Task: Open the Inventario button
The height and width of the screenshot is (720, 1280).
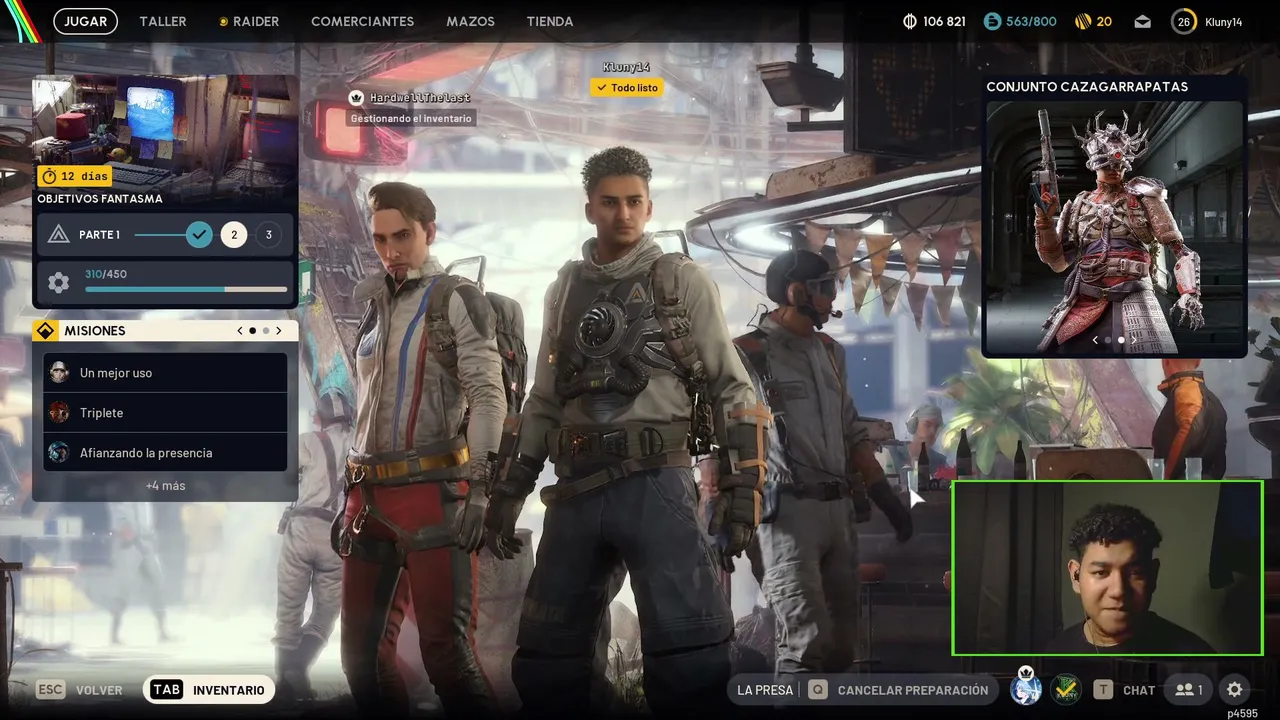Action: click(x=210, y=690)
